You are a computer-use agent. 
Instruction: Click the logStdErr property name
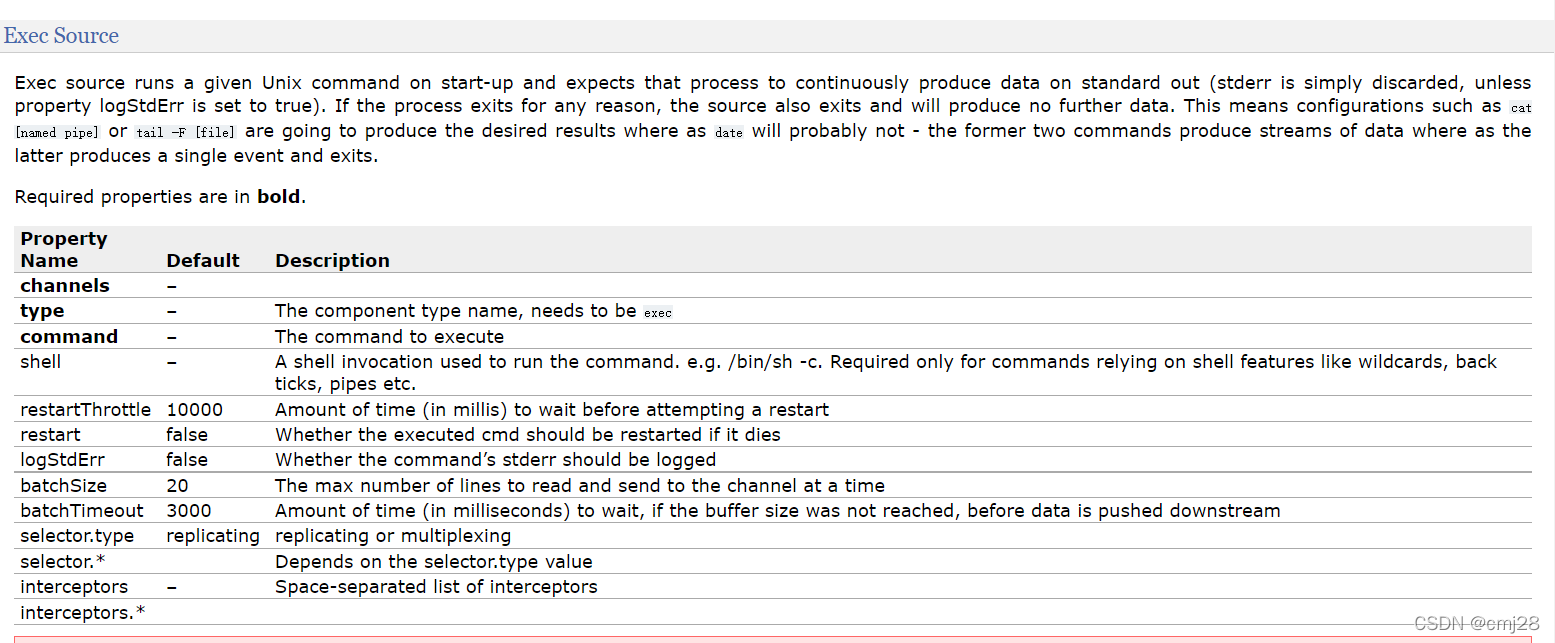63,460
